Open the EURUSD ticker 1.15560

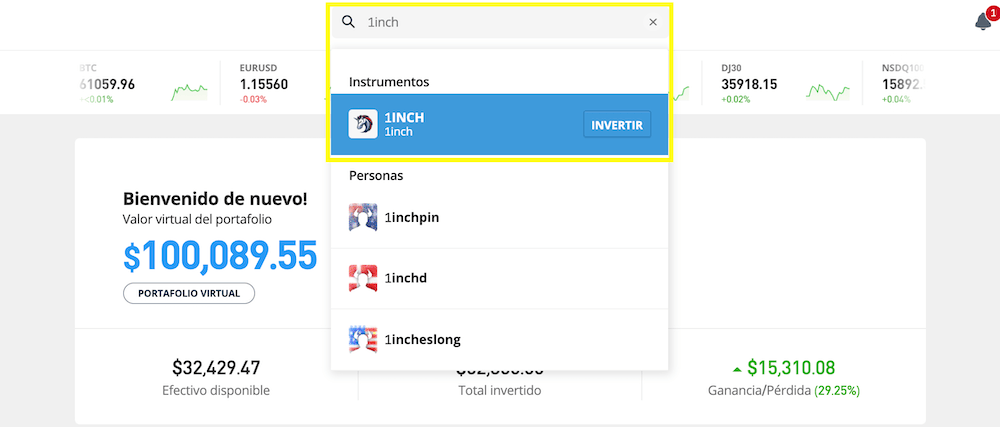click(x=264, y=84)
